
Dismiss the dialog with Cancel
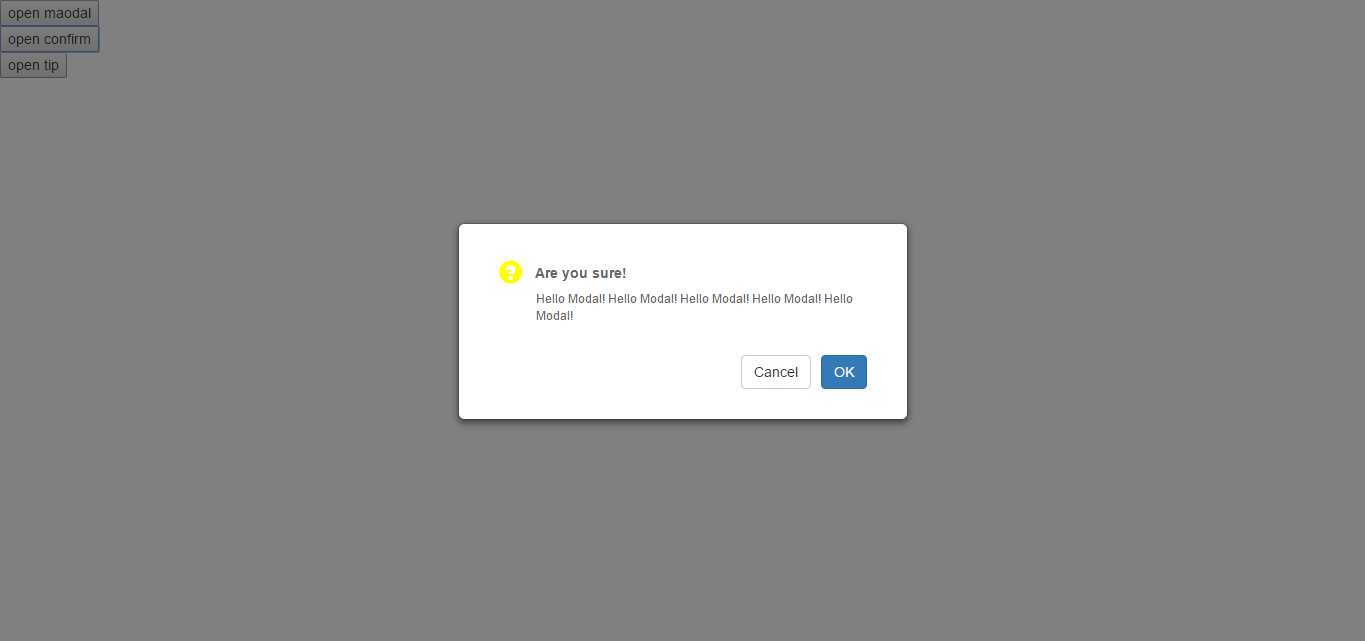(x=776, y=372)
